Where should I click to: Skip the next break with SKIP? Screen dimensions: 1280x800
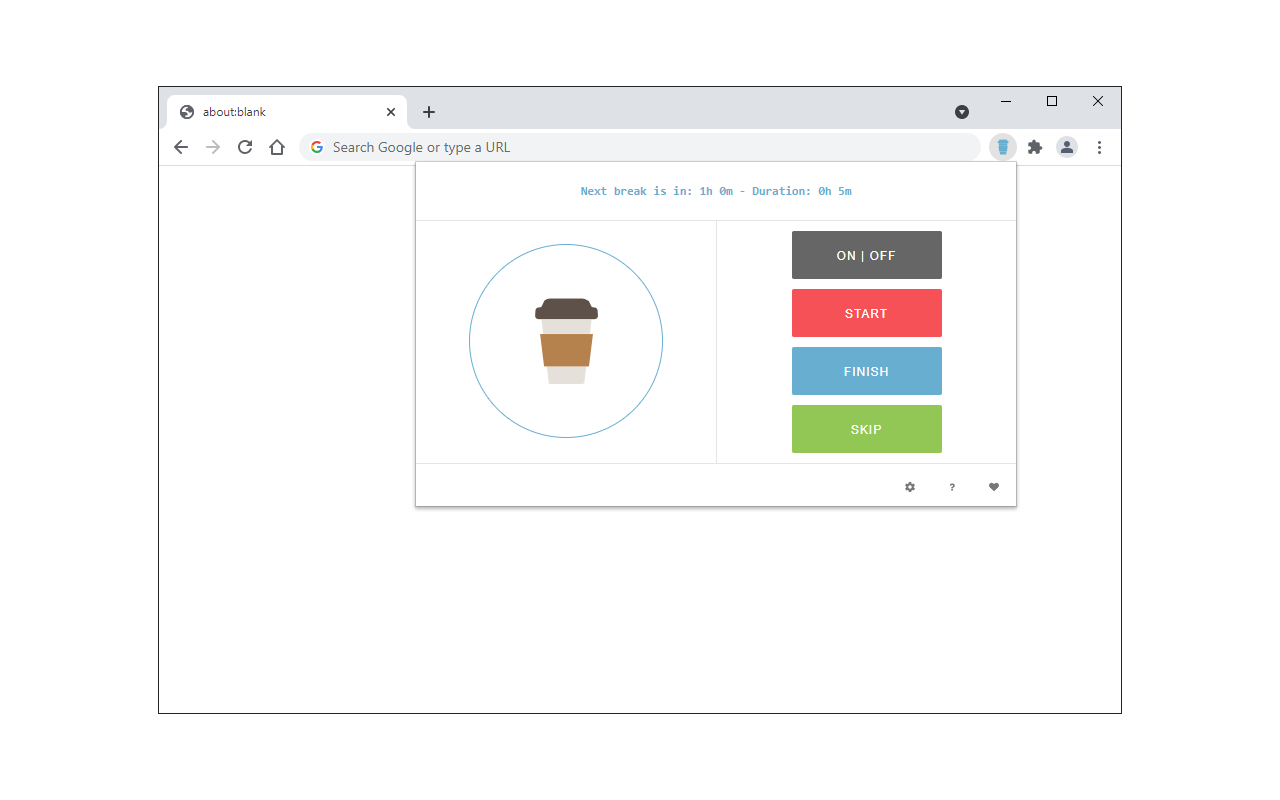tap(866, 429)
